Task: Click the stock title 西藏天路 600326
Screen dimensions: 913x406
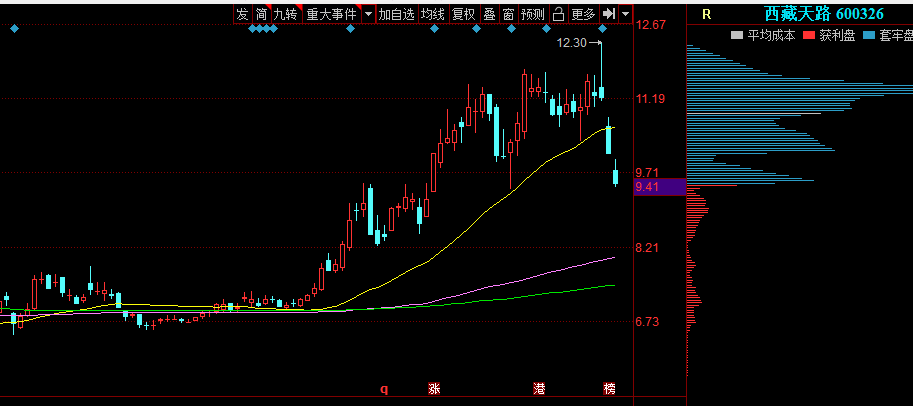Action: coord(823,14)
